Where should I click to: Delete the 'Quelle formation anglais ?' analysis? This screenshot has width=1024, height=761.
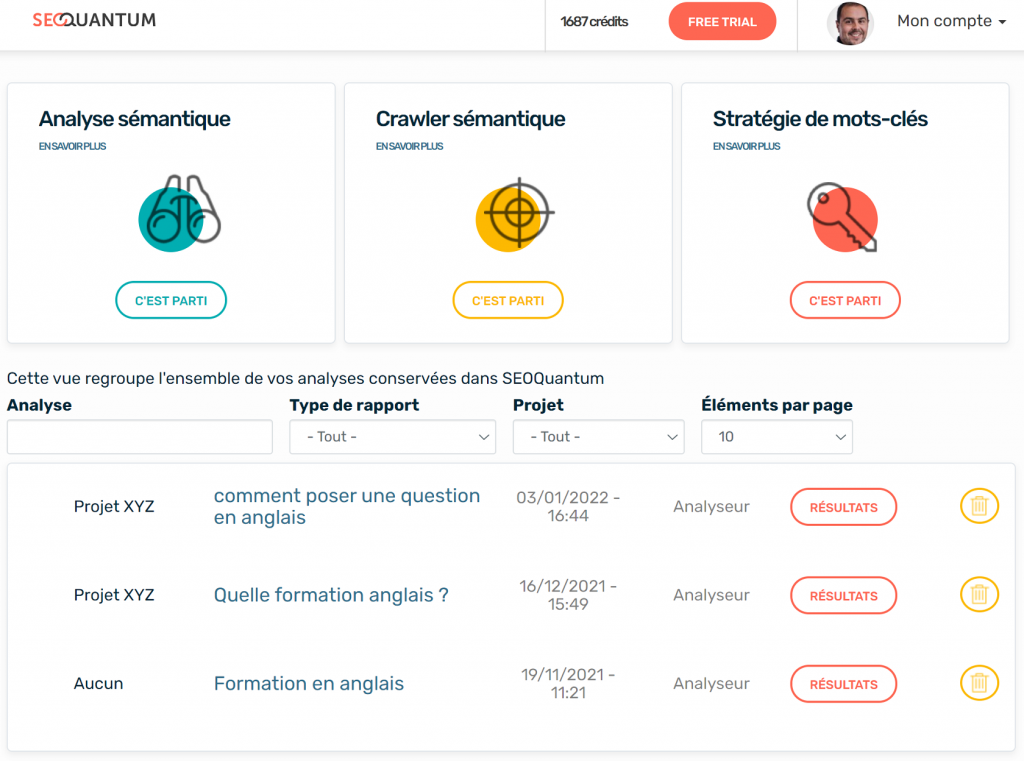[979, 595]
